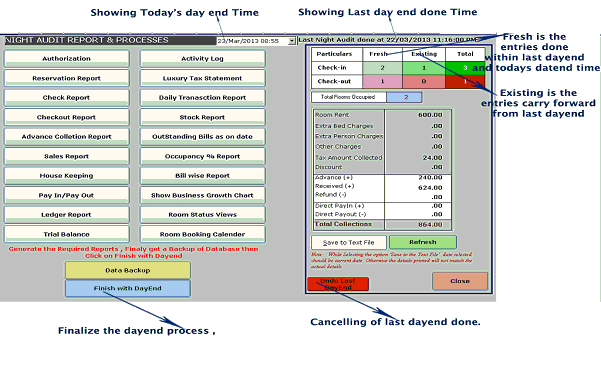Click the Particulars column header
Viewport: 601px width, 369px height.
[x=334, y=54]
